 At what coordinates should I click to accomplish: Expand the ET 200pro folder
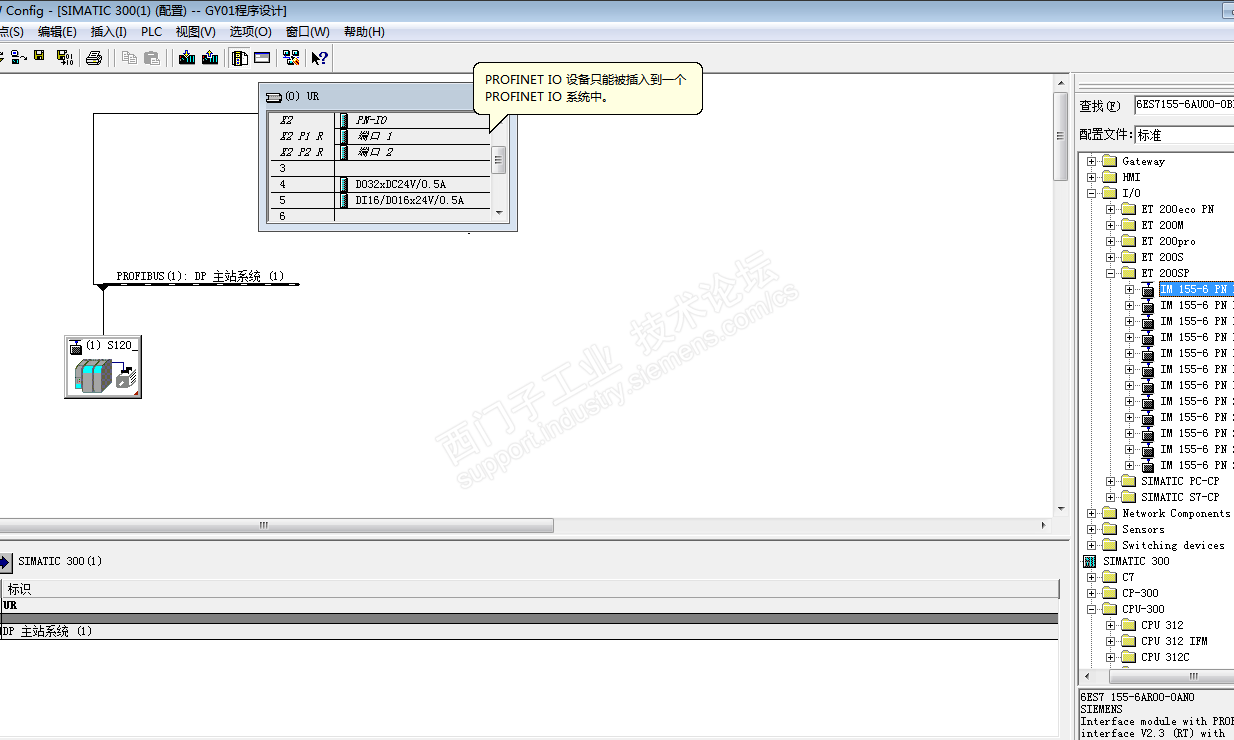[1110, 241]
